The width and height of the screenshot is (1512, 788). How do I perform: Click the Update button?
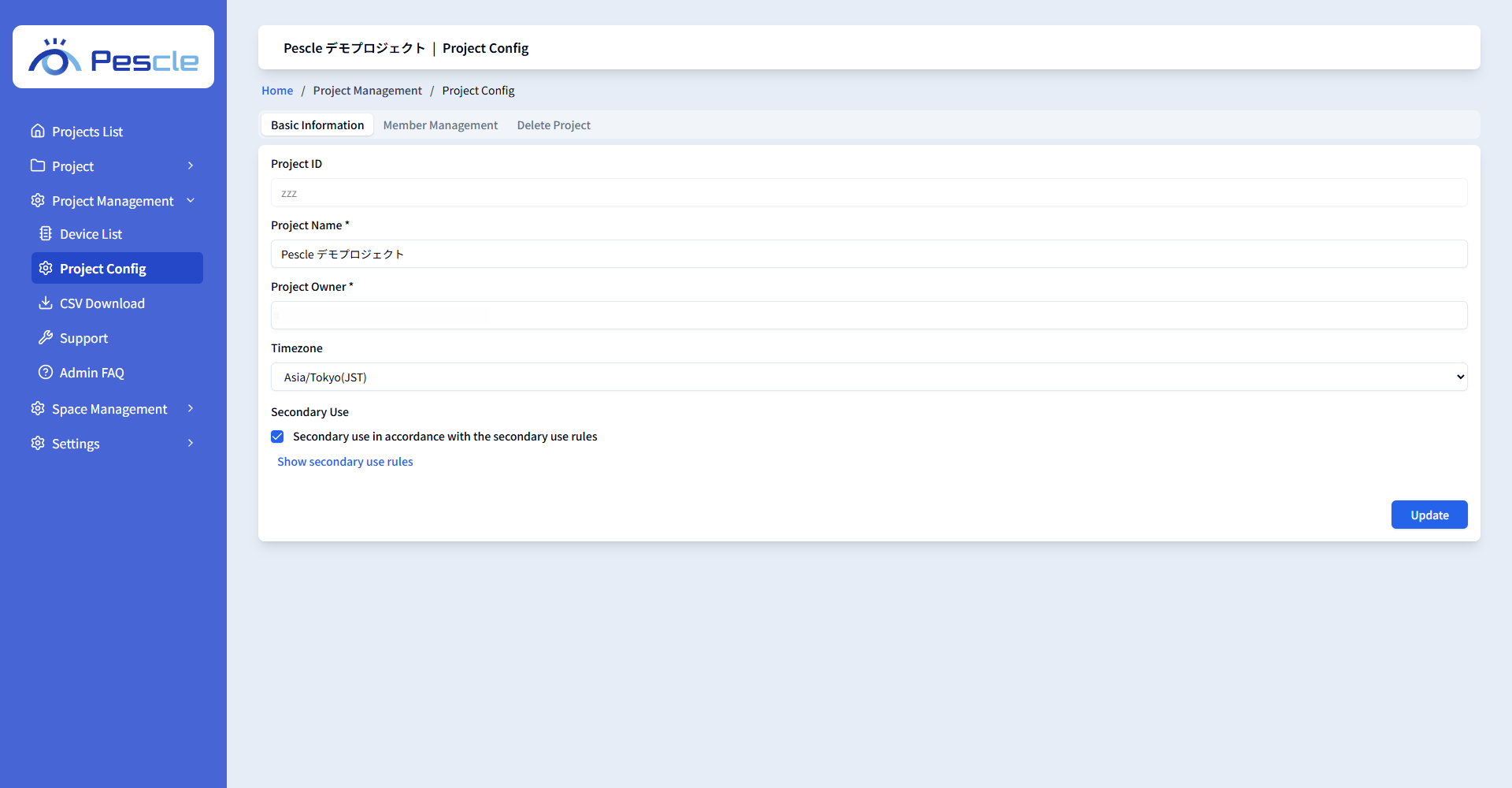coord(1429,515)
